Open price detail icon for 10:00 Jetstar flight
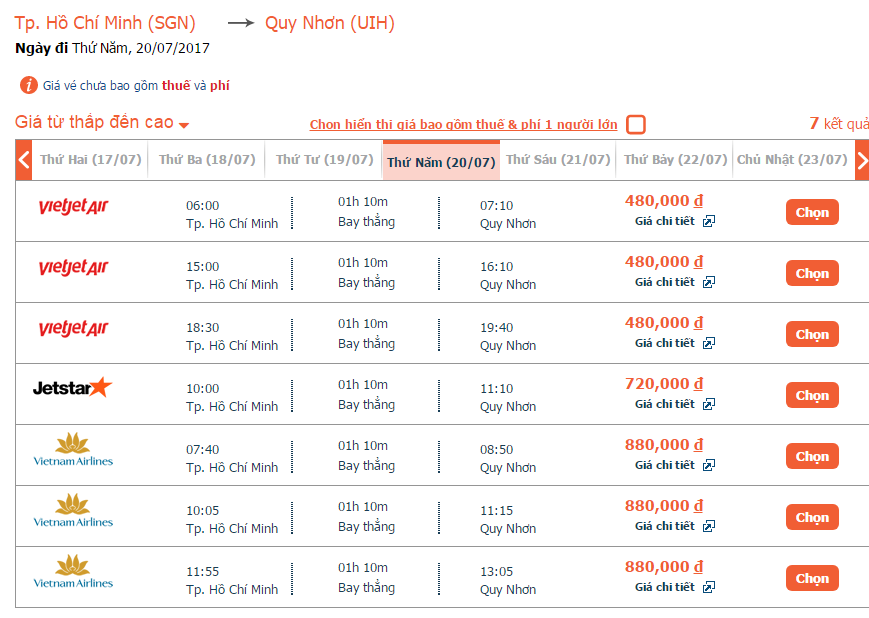Viewport: 869px width, 618px height. pos(709,404)
